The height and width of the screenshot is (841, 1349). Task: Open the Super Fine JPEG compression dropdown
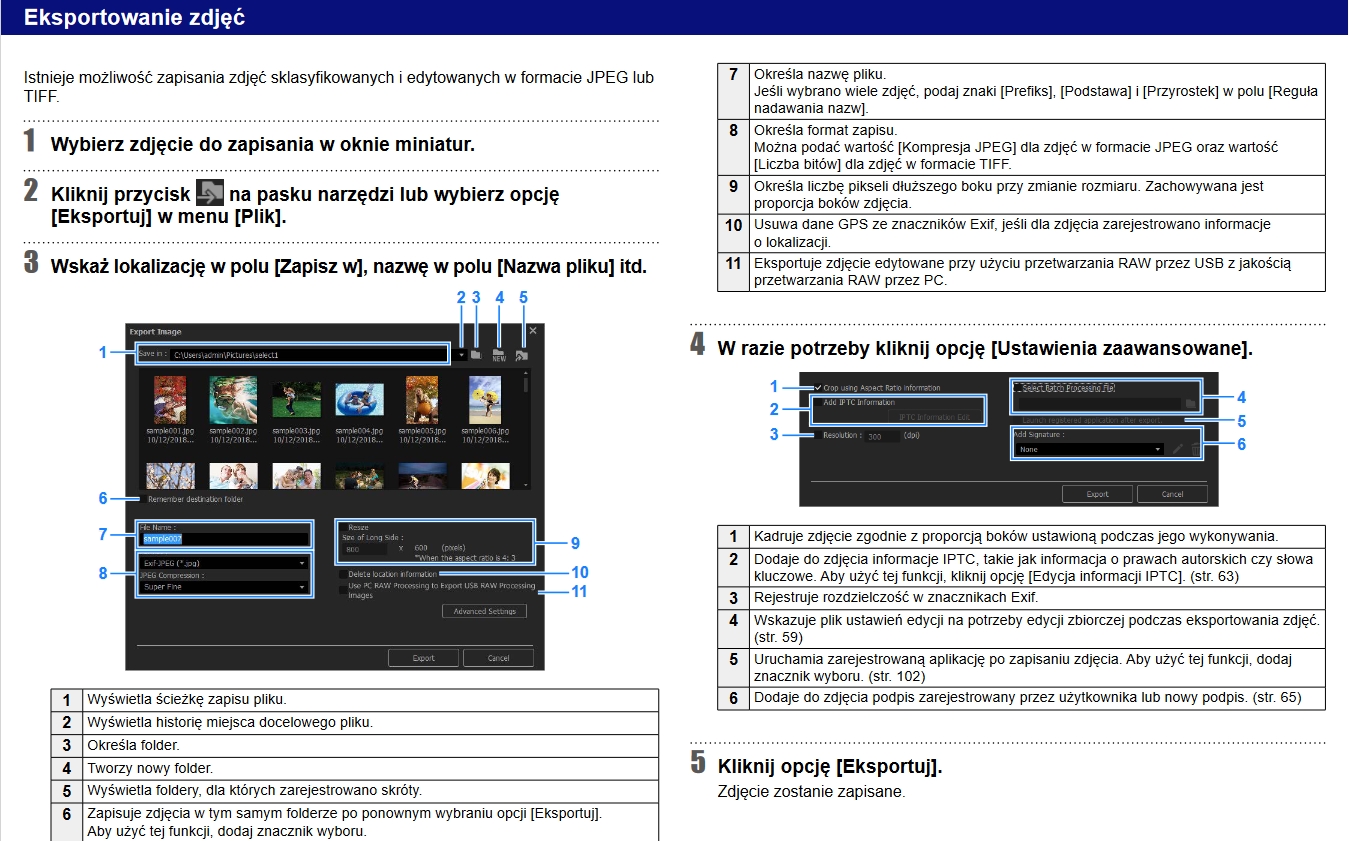224,587
